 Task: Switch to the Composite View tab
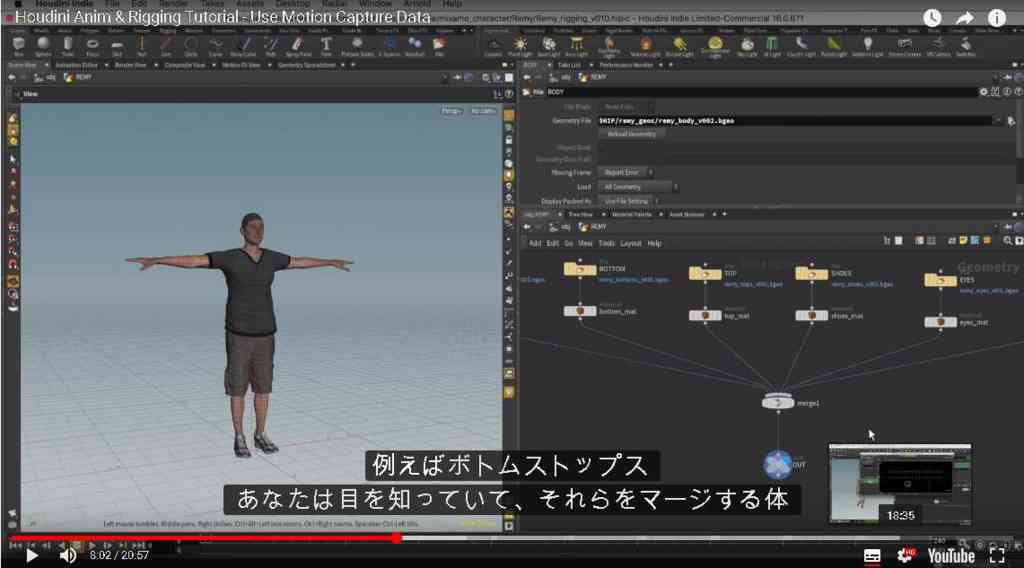point(185,65)
